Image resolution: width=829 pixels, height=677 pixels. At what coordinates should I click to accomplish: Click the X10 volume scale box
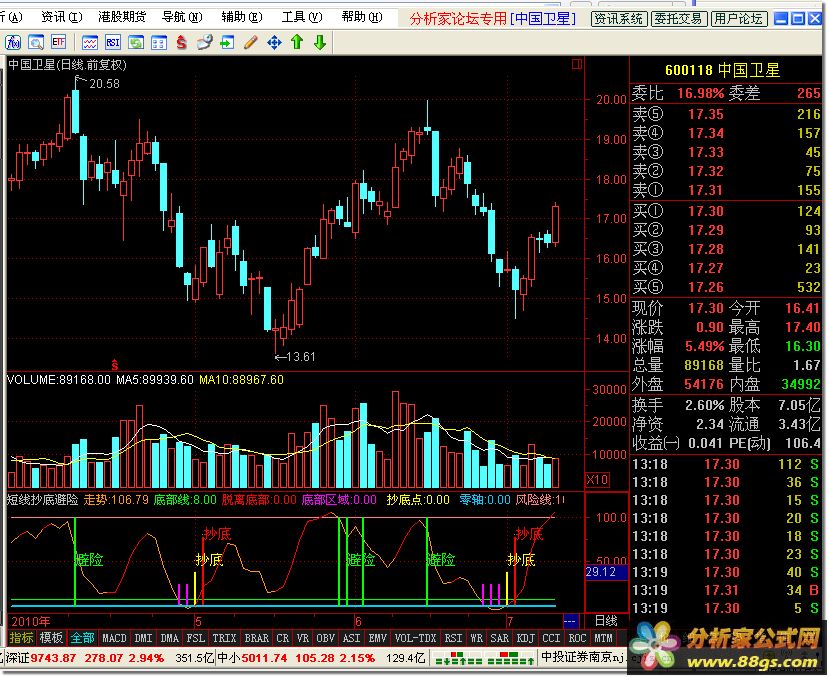point(597,480)
